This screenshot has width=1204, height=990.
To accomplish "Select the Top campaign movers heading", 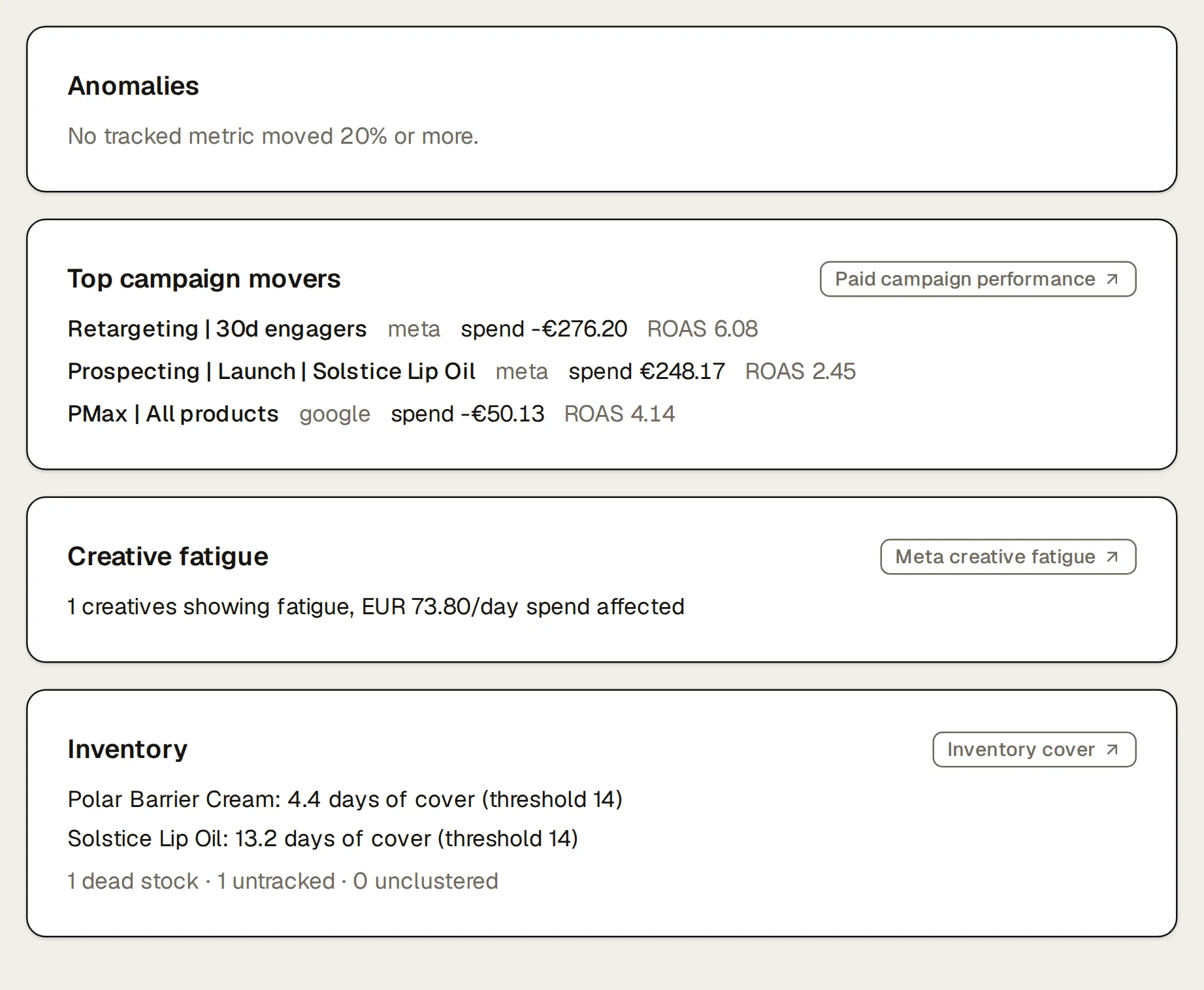I will point(204,279).
